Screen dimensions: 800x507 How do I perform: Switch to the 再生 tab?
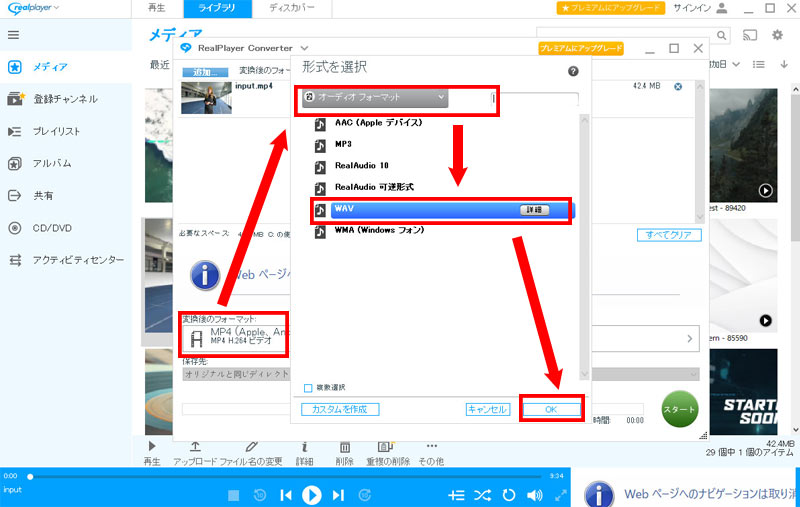tap(157, 8)
